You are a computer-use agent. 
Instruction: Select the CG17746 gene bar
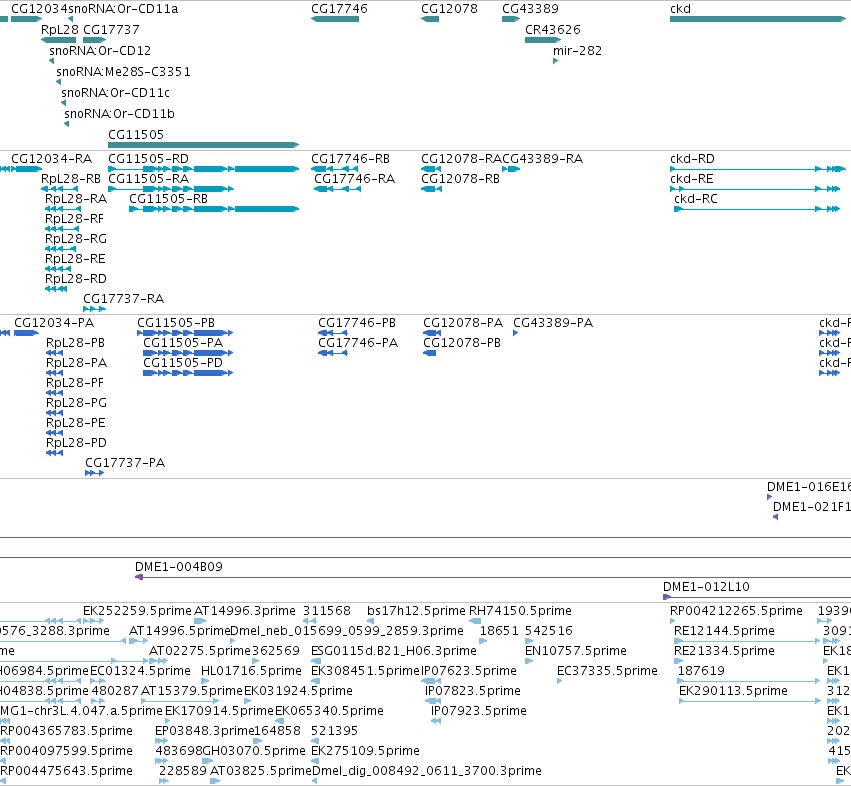point(335,19)
